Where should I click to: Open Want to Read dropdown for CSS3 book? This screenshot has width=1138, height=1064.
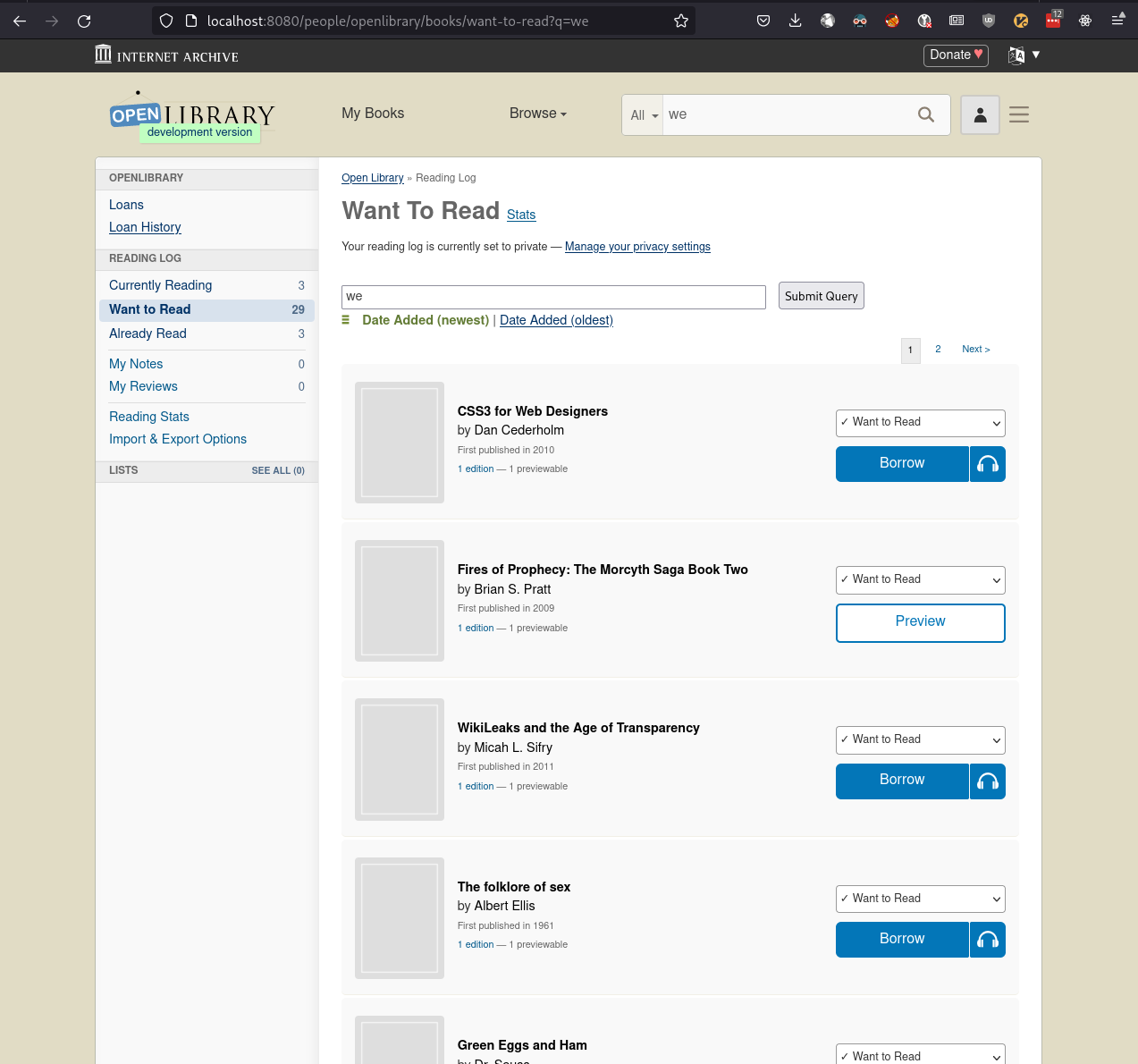[x=921, y=423]
